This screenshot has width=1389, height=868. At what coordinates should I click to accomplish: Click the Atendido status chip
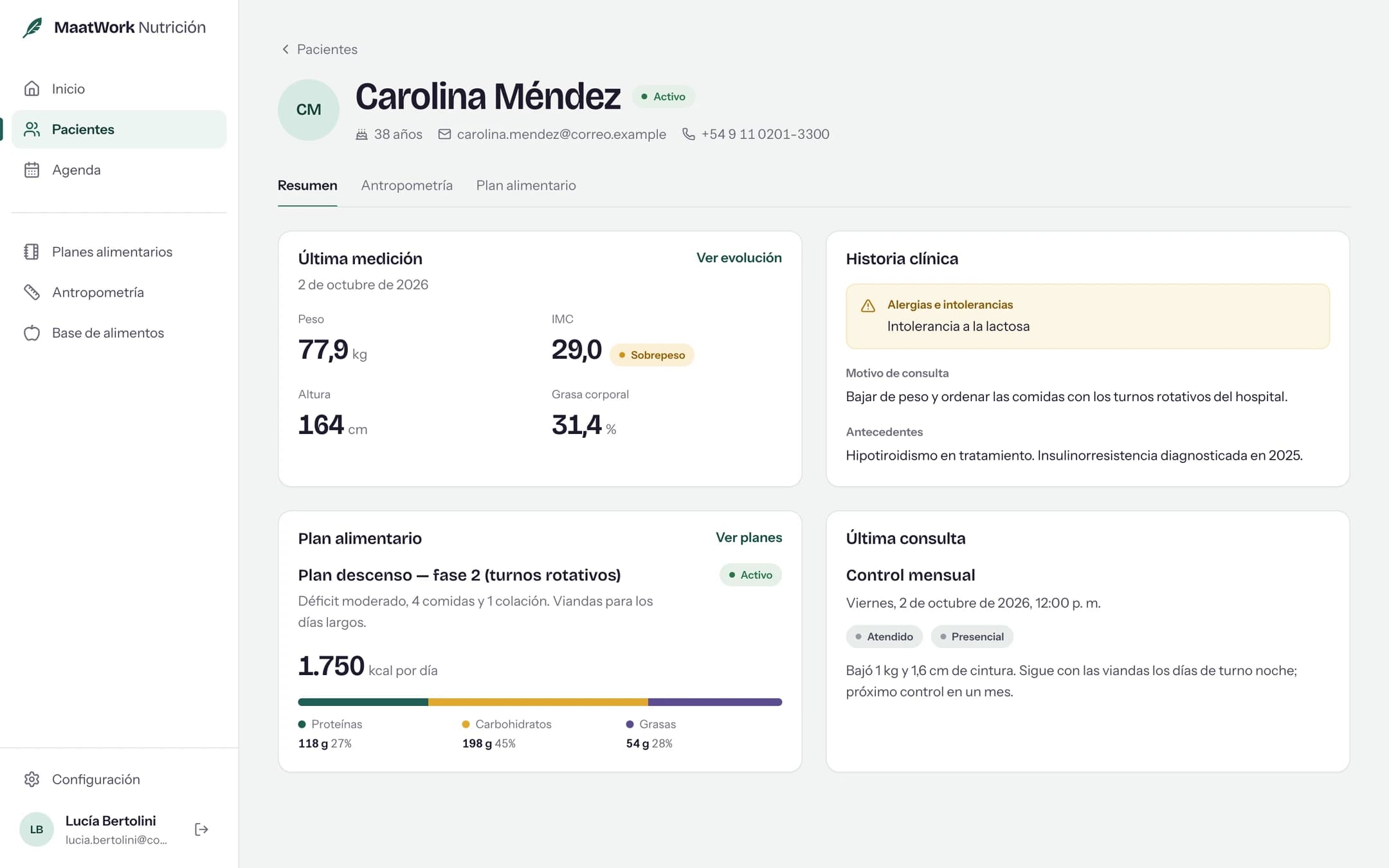884,637
